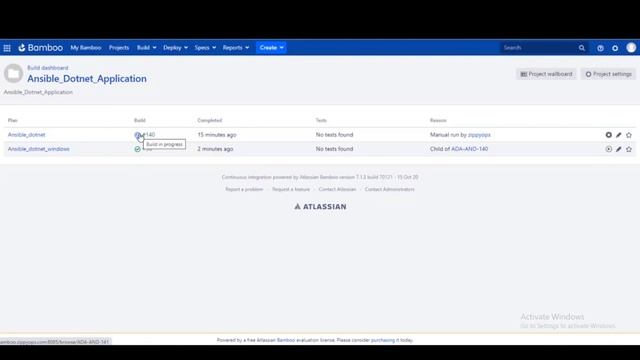Expand the Specs dropdown menu
Viewport: 640px width, 360px height.
(205, 48)
